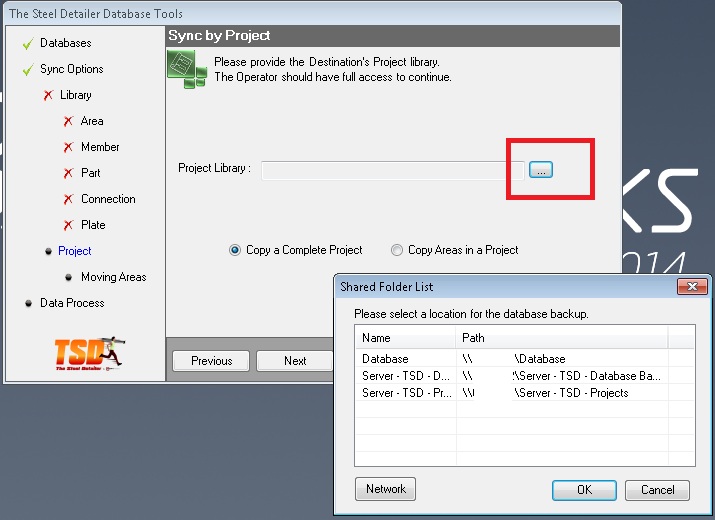The width and height of the screenshot is (715, 520).
Task: Click red X icon beside Area
Action: coord(68,121)
